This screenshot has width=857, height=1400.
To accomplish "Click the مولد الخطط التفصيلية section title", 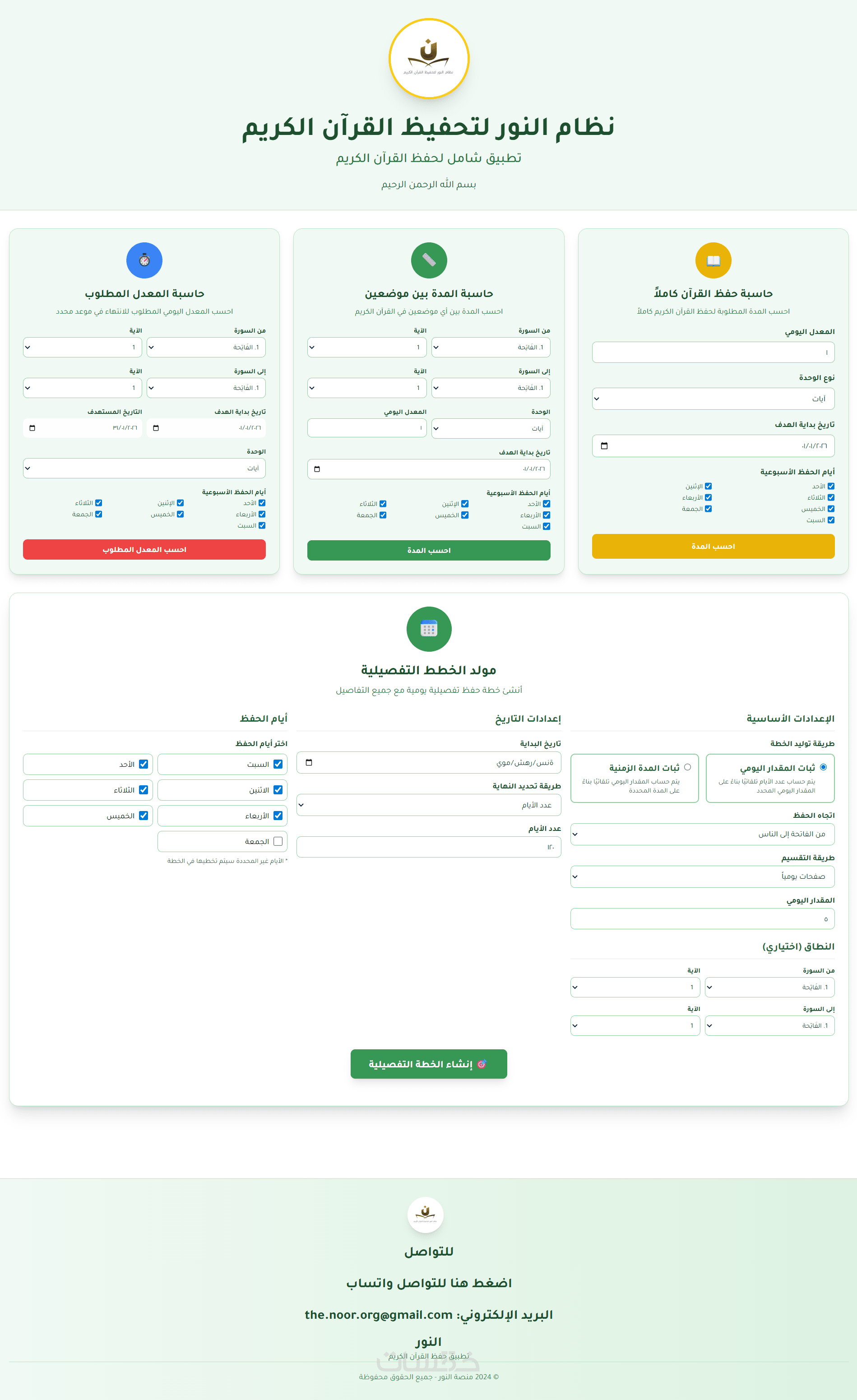I will (429, 671).
